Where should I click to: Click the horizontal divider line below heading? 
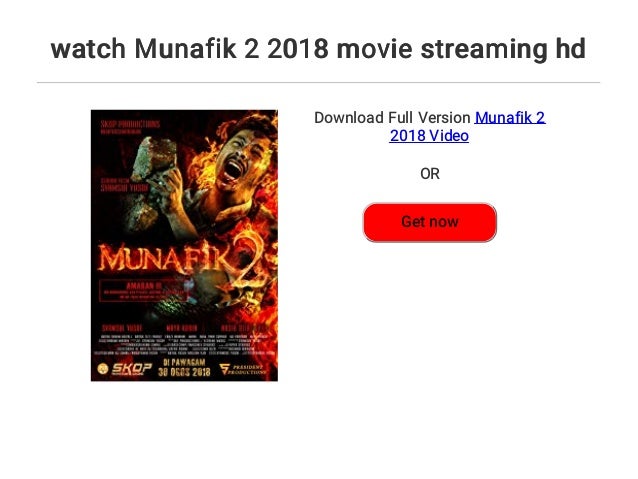(x=318, y=82)
